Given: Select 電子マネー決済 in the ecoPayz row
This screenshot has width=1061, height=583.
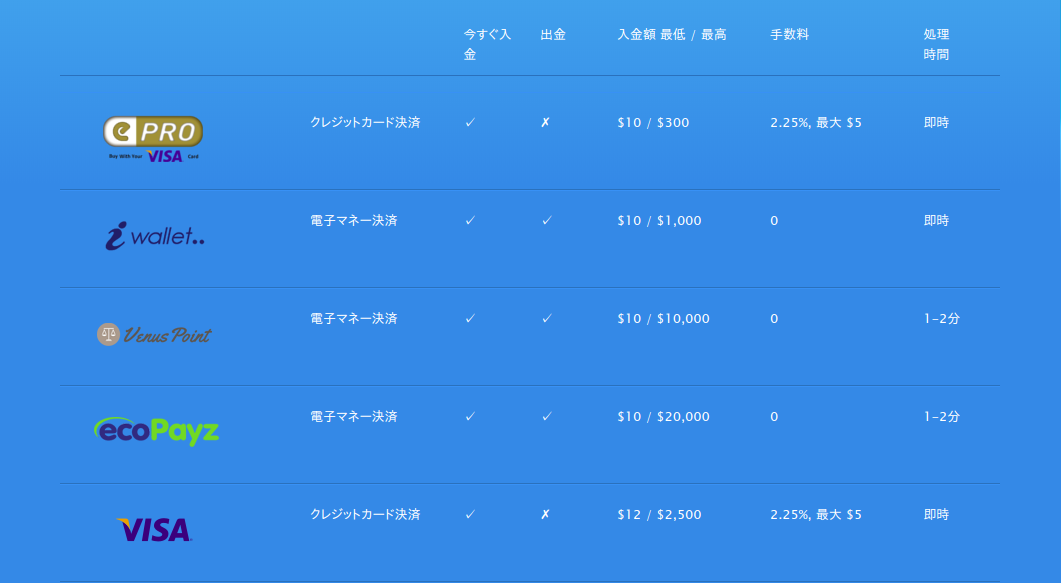Looking at the screenshot, I should coord(354,417).
